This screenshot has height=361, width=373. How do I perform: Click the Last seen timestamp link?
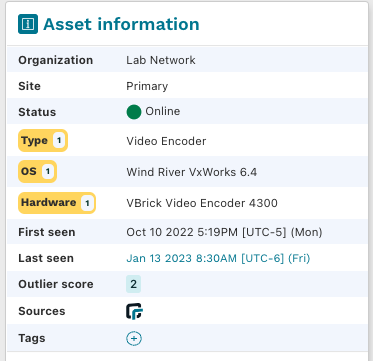(x=218, y=258)
